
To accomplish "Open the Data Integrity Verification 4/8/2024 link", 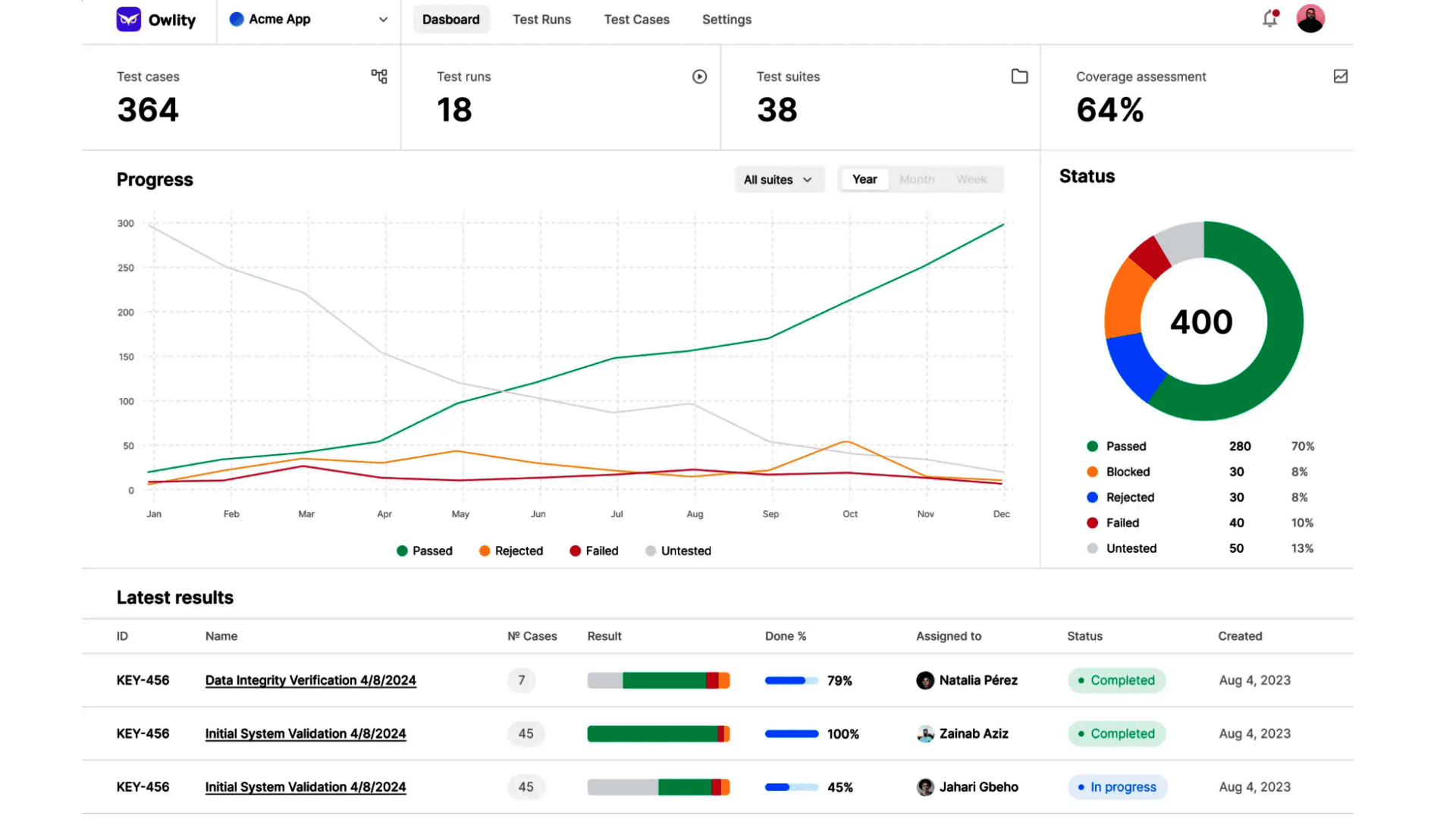I will [x=310, y=680].
